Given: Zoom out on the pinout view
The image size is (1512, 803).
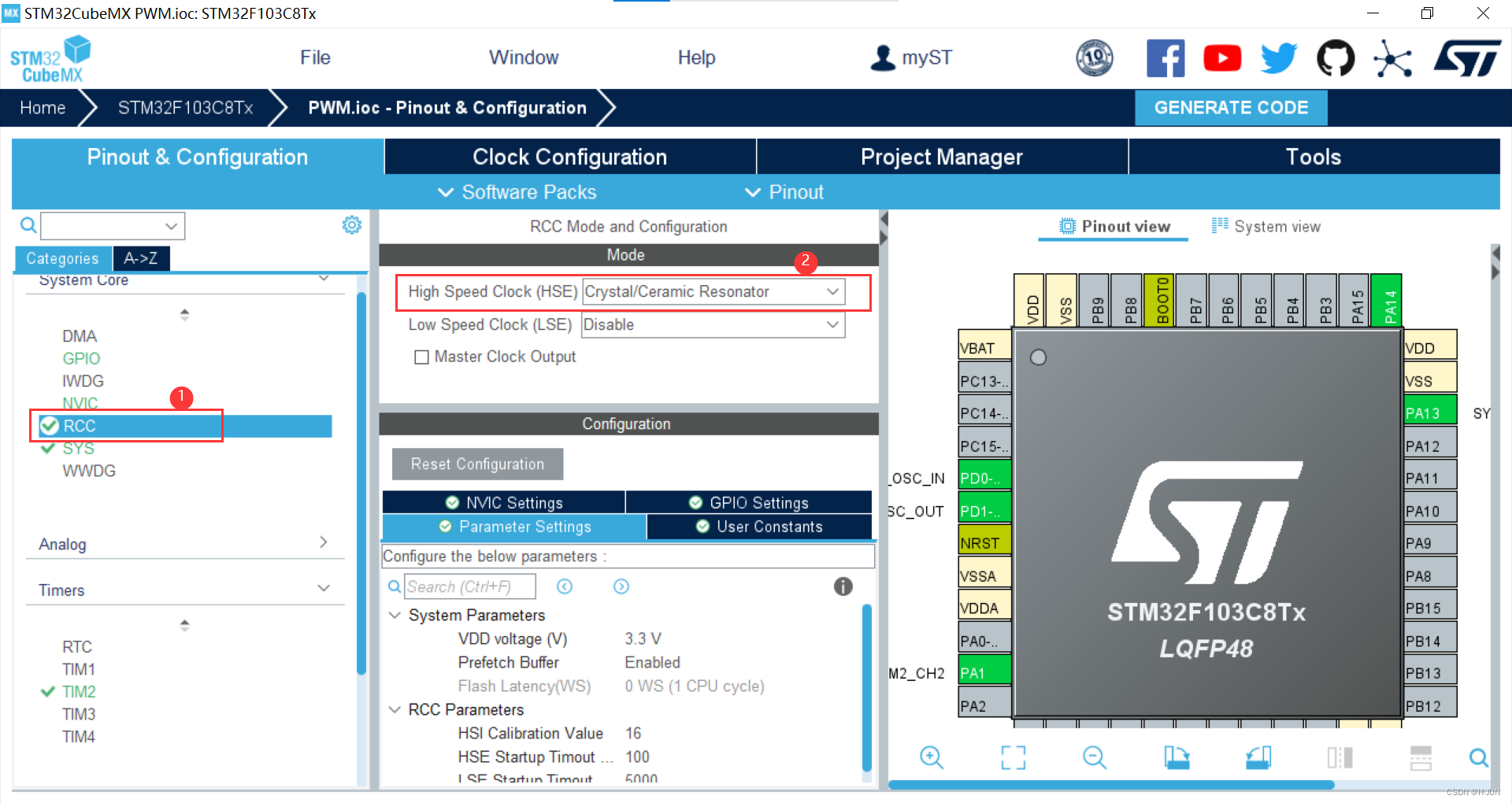Looking at the screenshot, I should [x=1095, y=757].
